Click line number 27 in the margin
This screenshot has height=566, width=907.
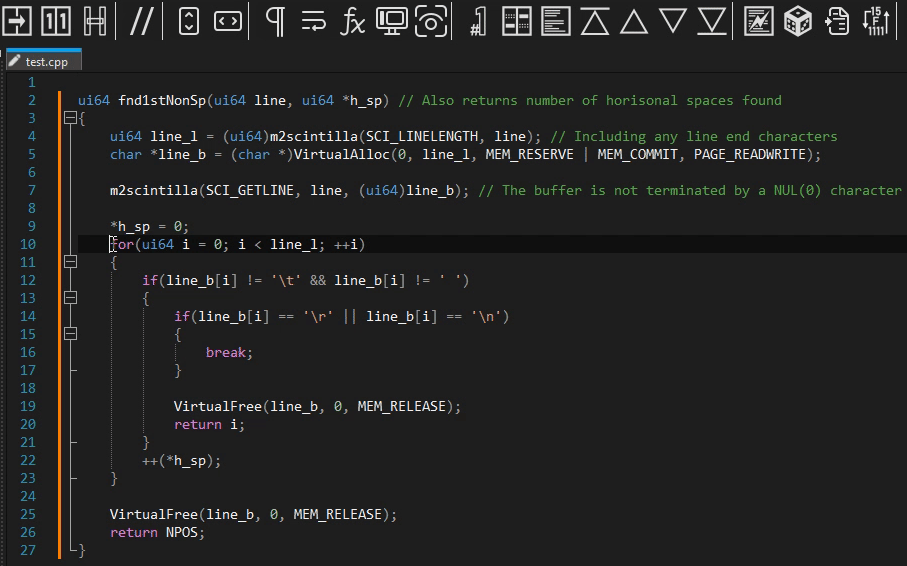click(x=28, y=550)
